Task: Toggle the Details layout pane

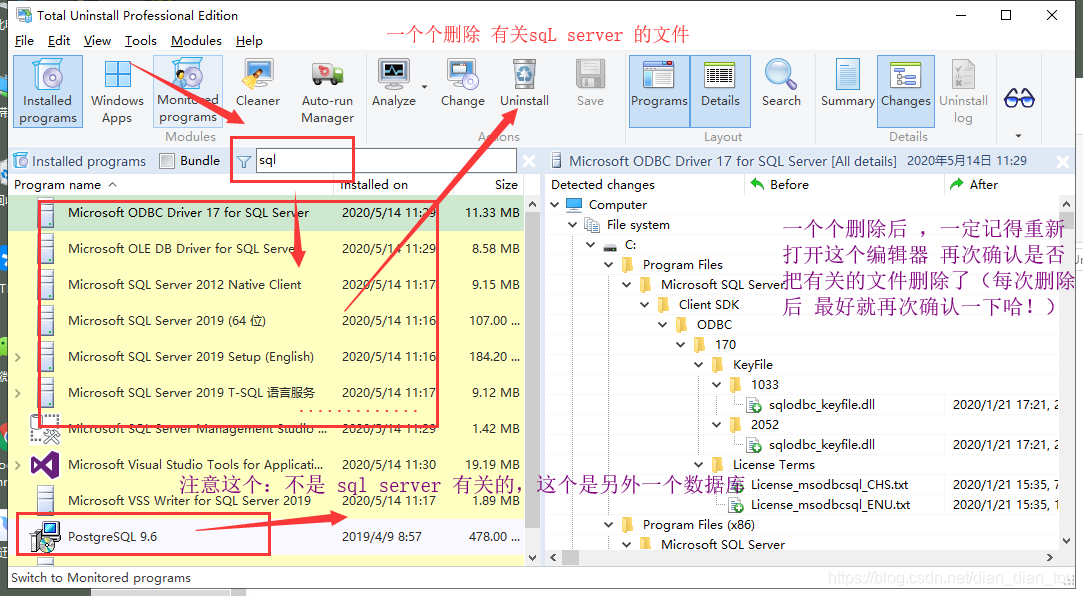Action: (x=720, y=92)
